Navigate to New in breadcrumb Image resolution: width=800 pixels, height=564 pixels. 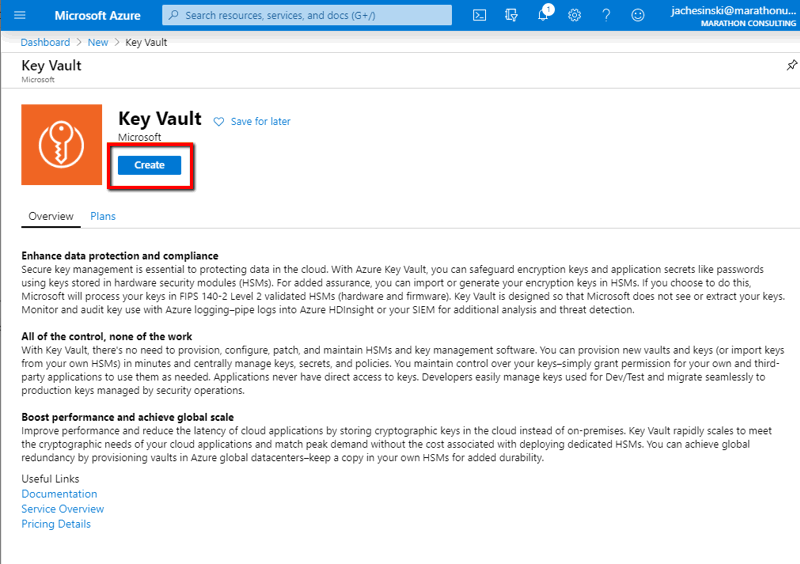click(x=97, y=43)
